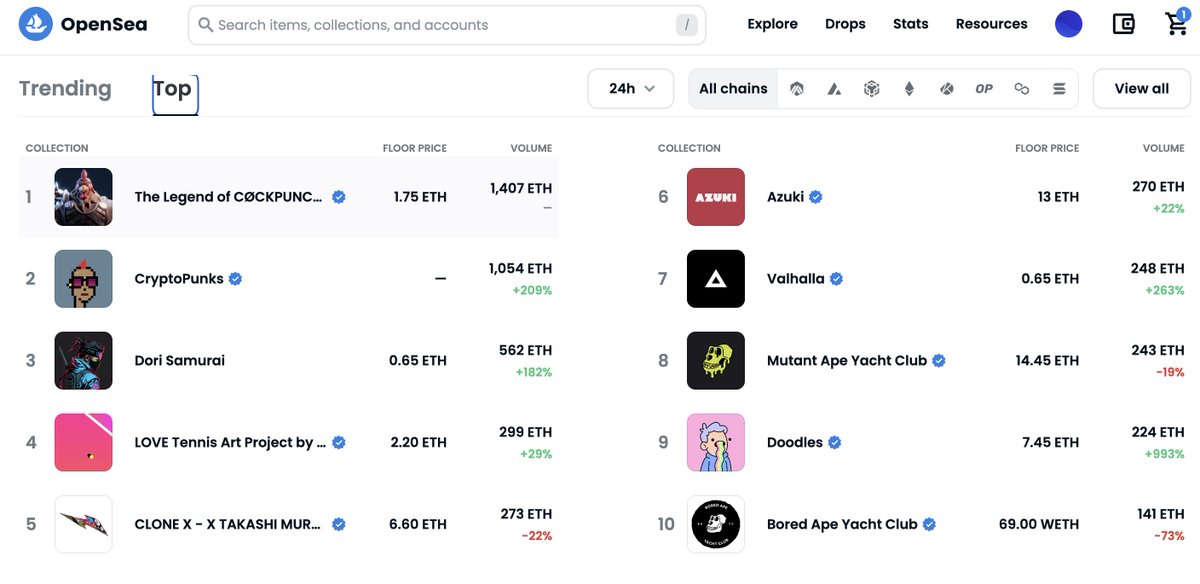Open the shopping cart

pos(1177,24)
